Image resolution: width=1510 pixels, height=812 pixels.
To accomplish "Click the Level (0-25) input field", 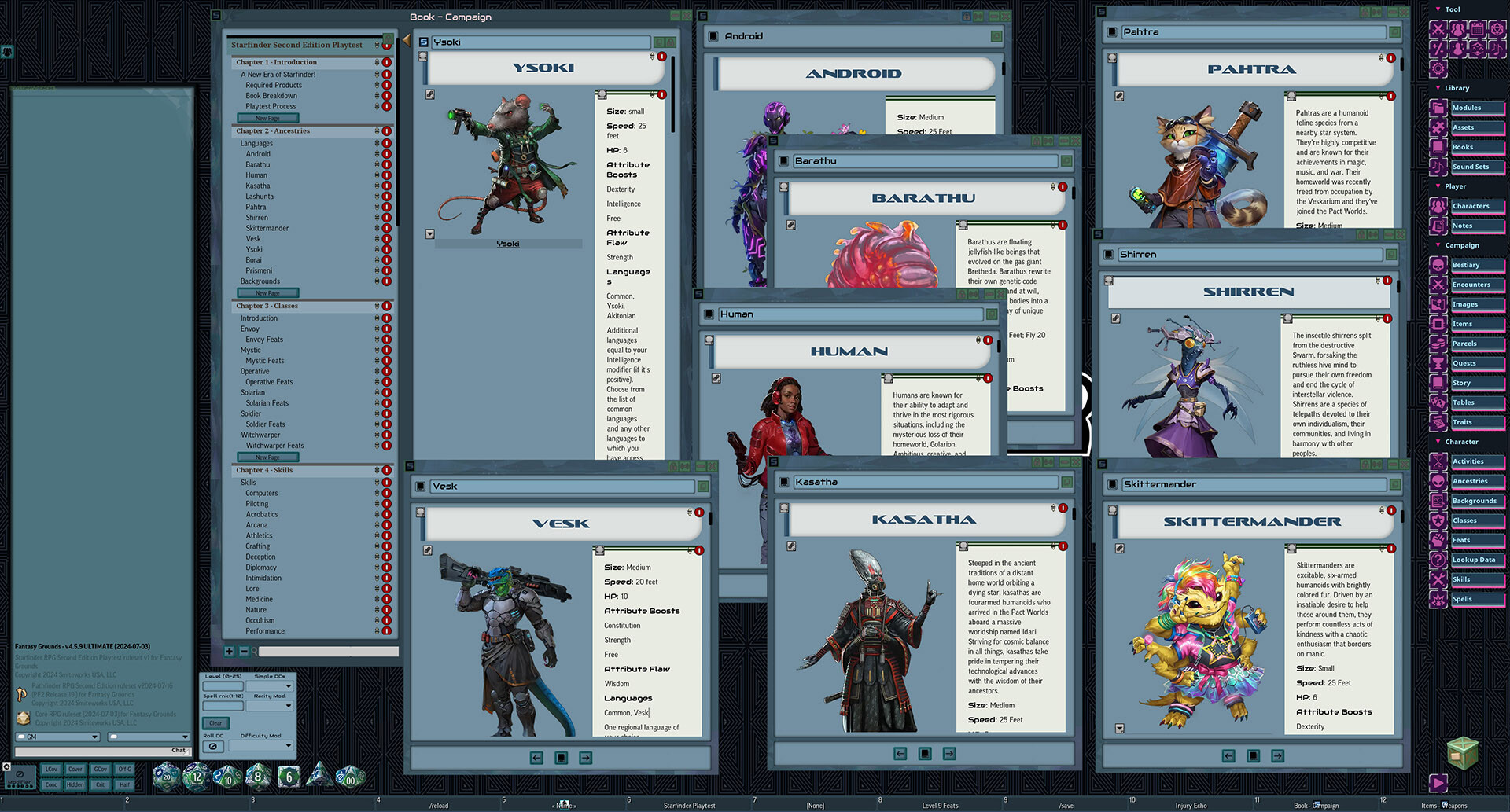I will click(223, 686).
